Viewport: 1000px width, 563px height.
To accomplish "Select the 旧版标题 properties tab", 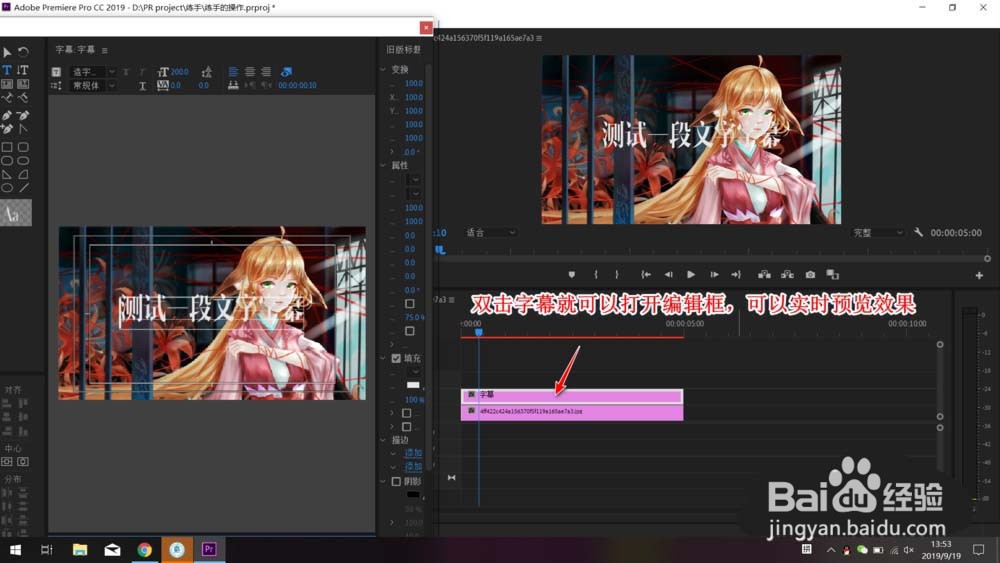I will [404, 50].
